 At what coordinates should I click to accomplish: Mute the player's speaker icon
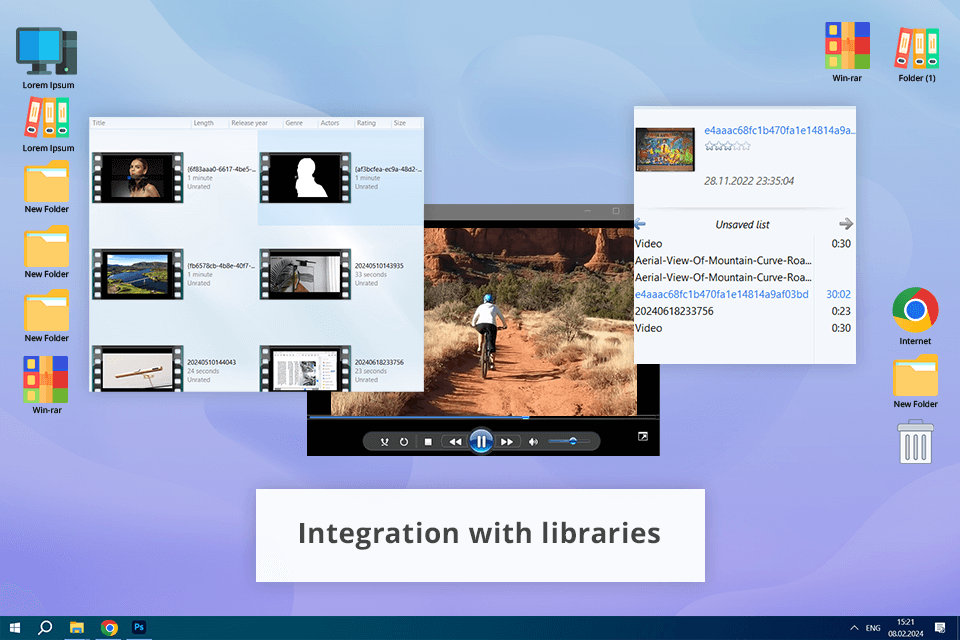tap(533, 442)
